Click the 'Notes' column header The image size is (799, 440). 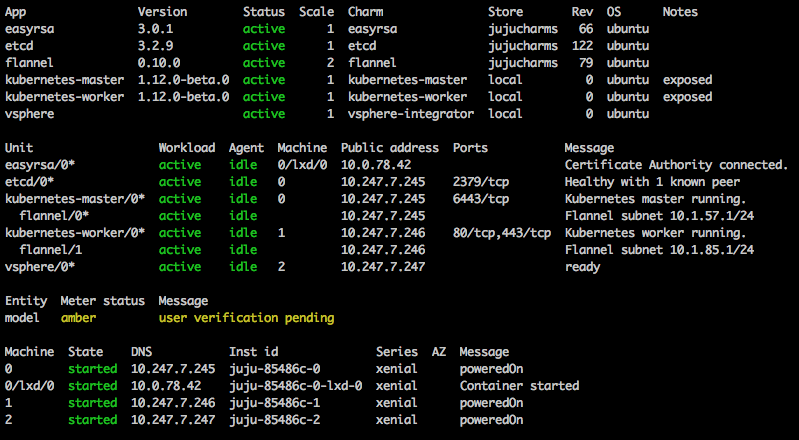pos(680,12)
